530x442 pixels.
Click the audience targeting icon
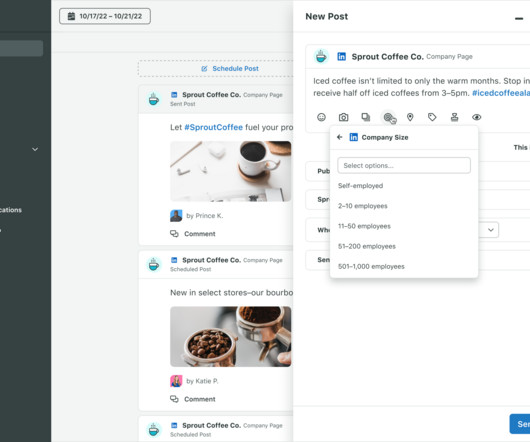[388, 117]
